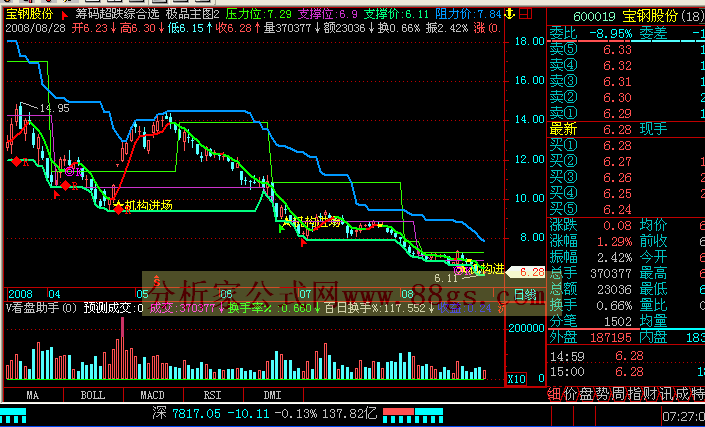Click the green flag marker in late June

tap(282, 228)
